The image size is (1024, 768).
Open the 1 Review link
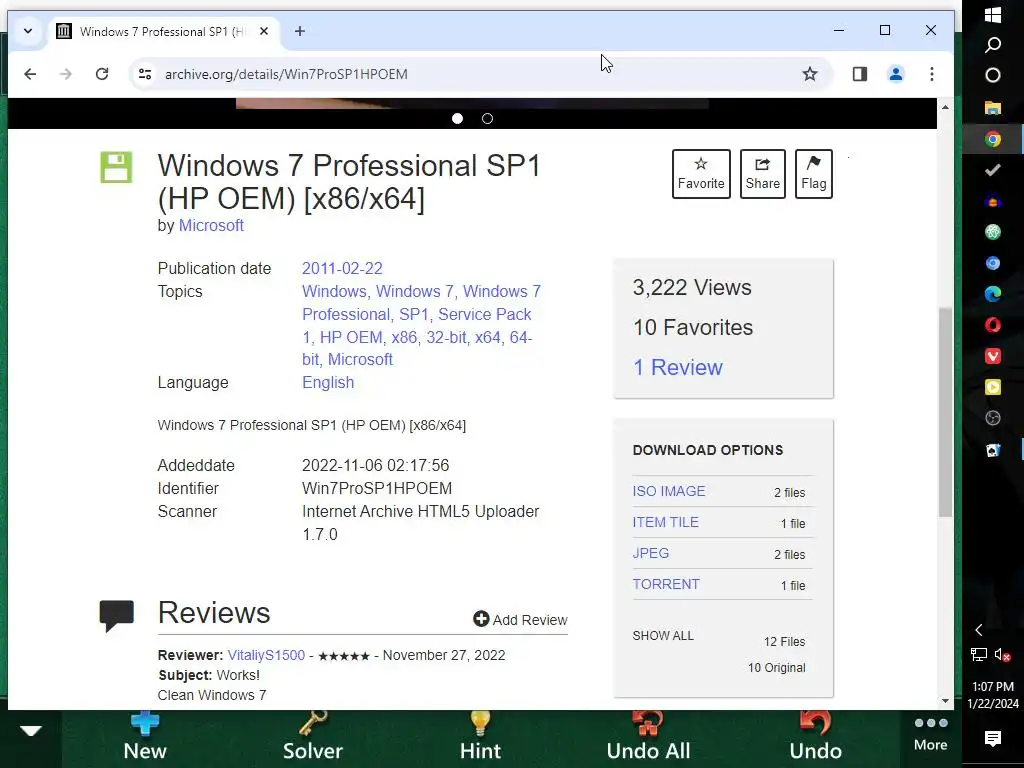tap(678, 367)
